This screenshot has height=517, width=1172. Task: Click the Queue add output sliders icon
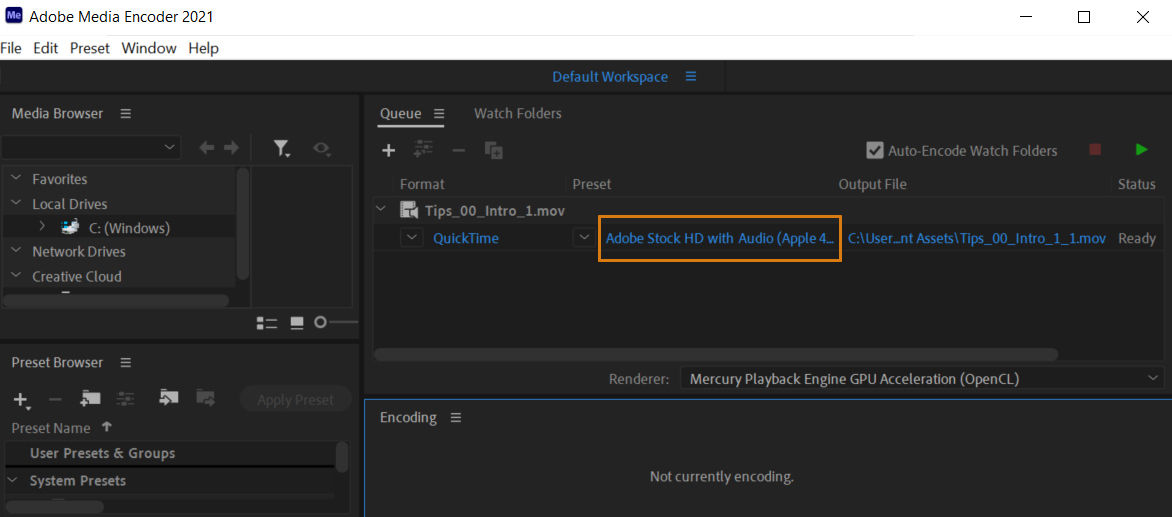[424, 149]
